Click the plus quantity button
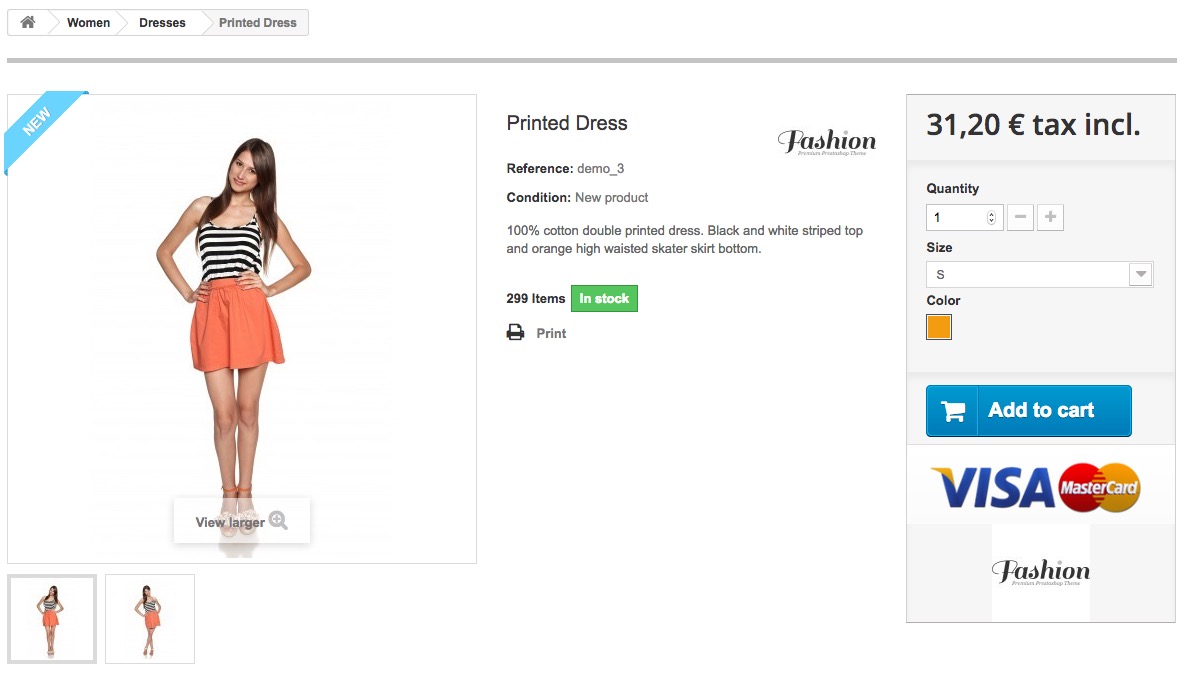1189x693 pixels. click(x=1050, y=217)
